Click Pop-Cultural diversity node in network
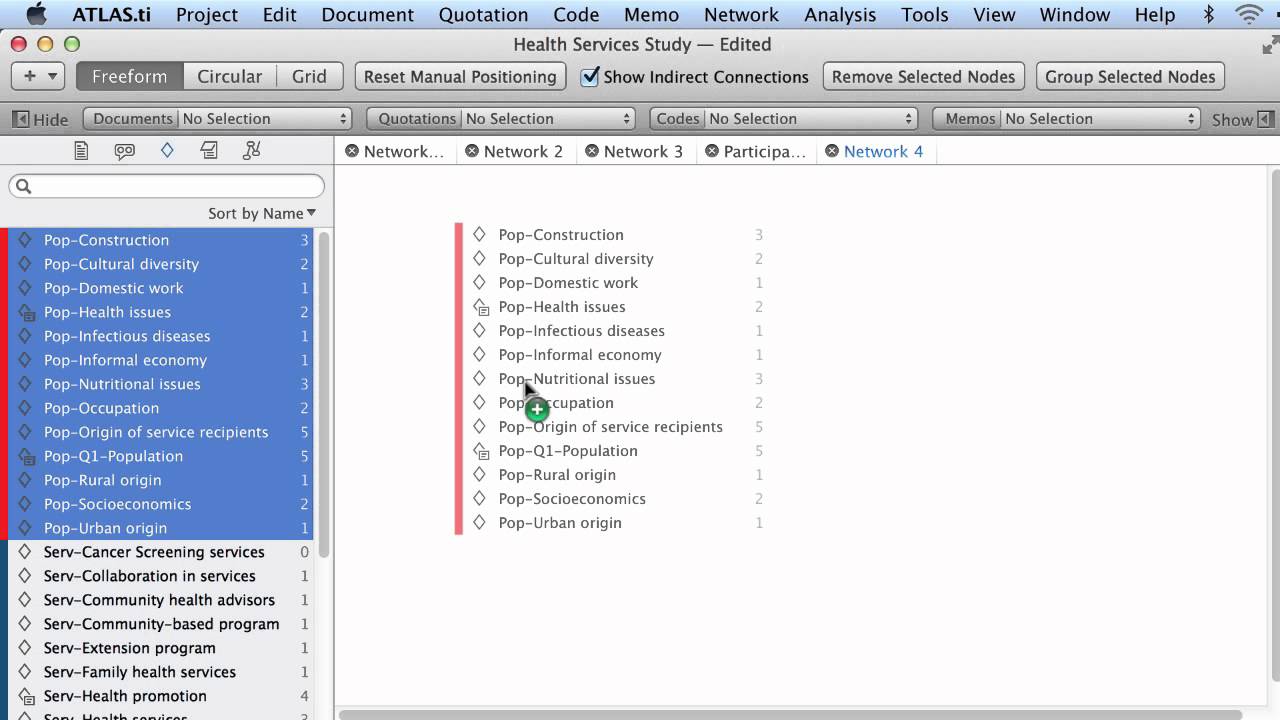The height and width of the screenshot is (720, 1280). tap(576, 258)
